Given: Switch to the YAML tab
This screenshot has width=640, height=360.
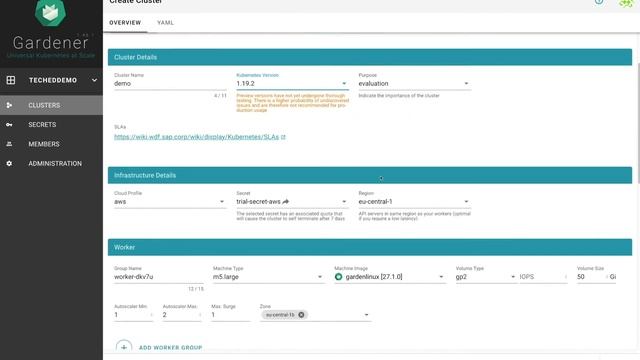Looking at the screenshot, I should click(x=165, y=22).
